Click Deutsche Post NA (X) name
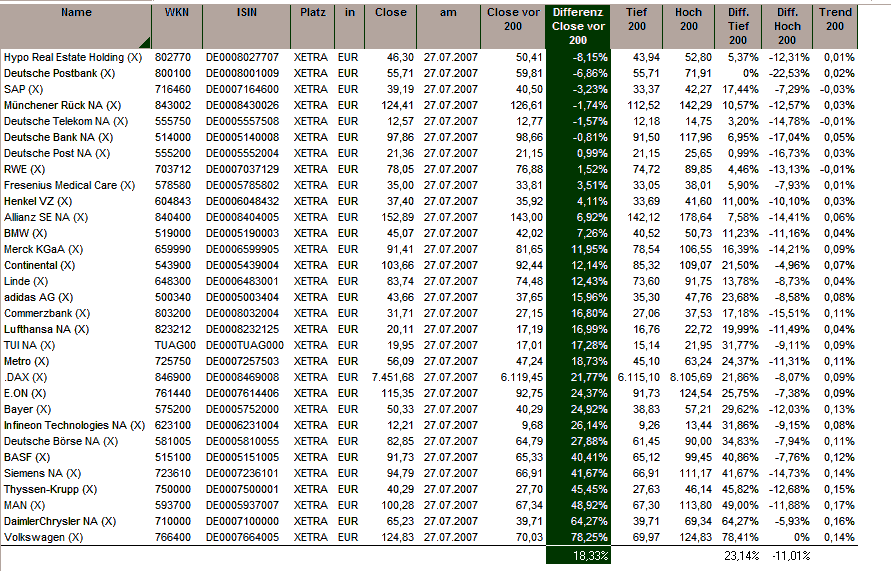The image size is (891, 571). click(57, 153)
